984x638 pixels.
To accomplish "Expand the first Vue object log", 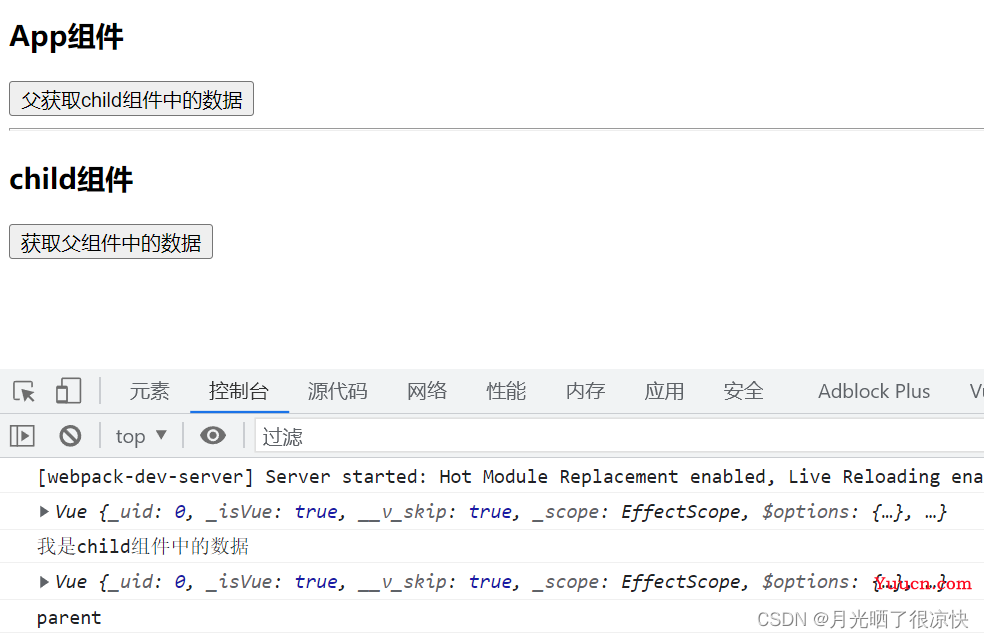I will click(x=44, y=511).
